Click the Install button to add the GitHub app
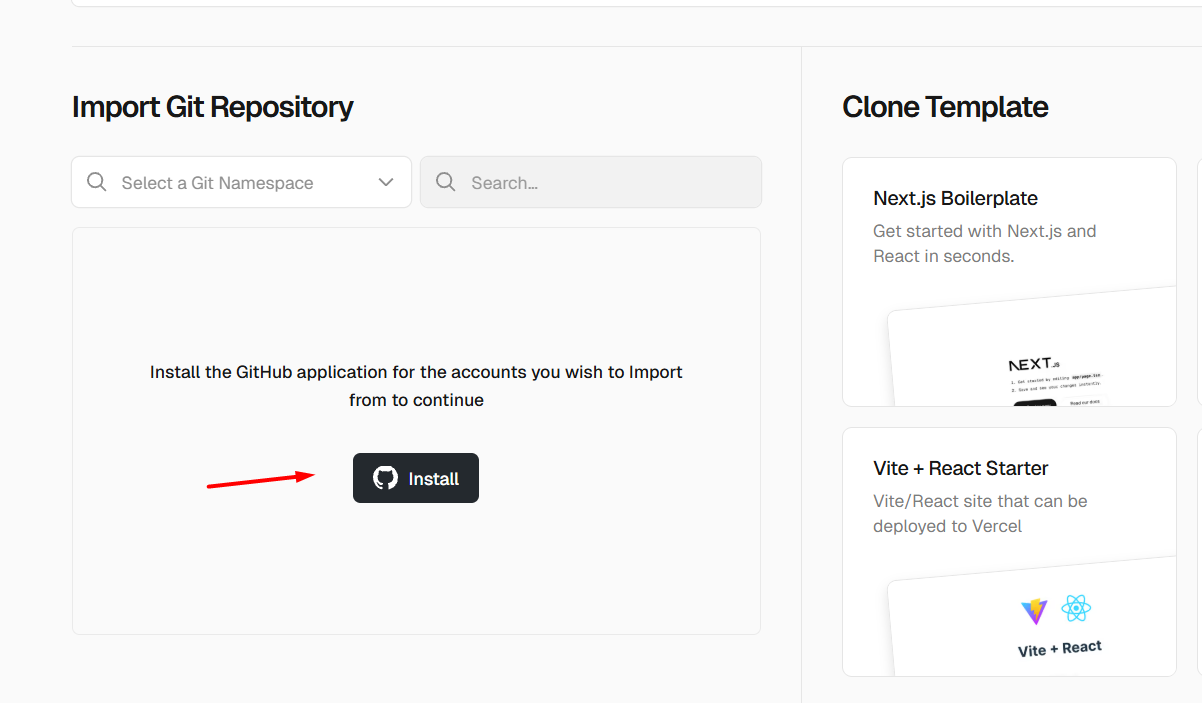The width and height of the screenshot is (1202, 703). [x=415, y=478]
